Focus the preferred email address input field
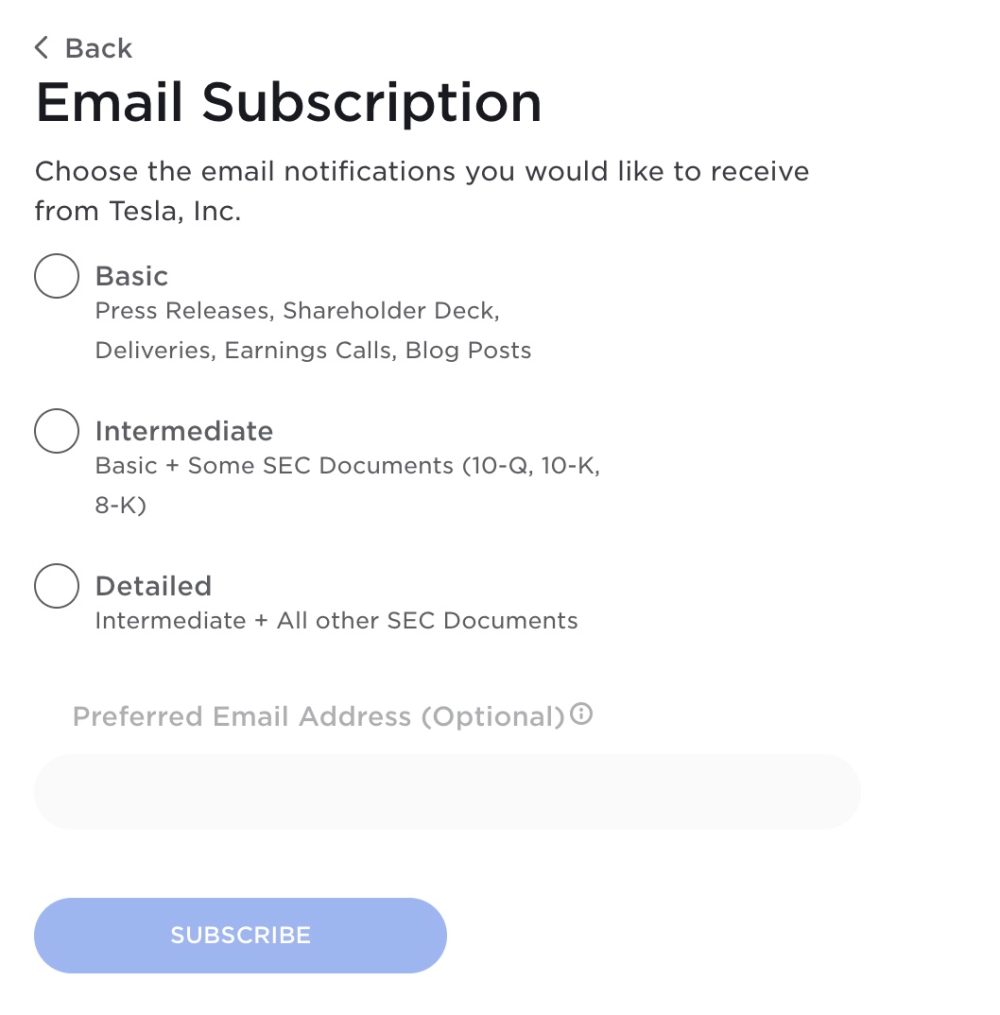Screen dimensions: 1000x1015 [x=447, y=791]
